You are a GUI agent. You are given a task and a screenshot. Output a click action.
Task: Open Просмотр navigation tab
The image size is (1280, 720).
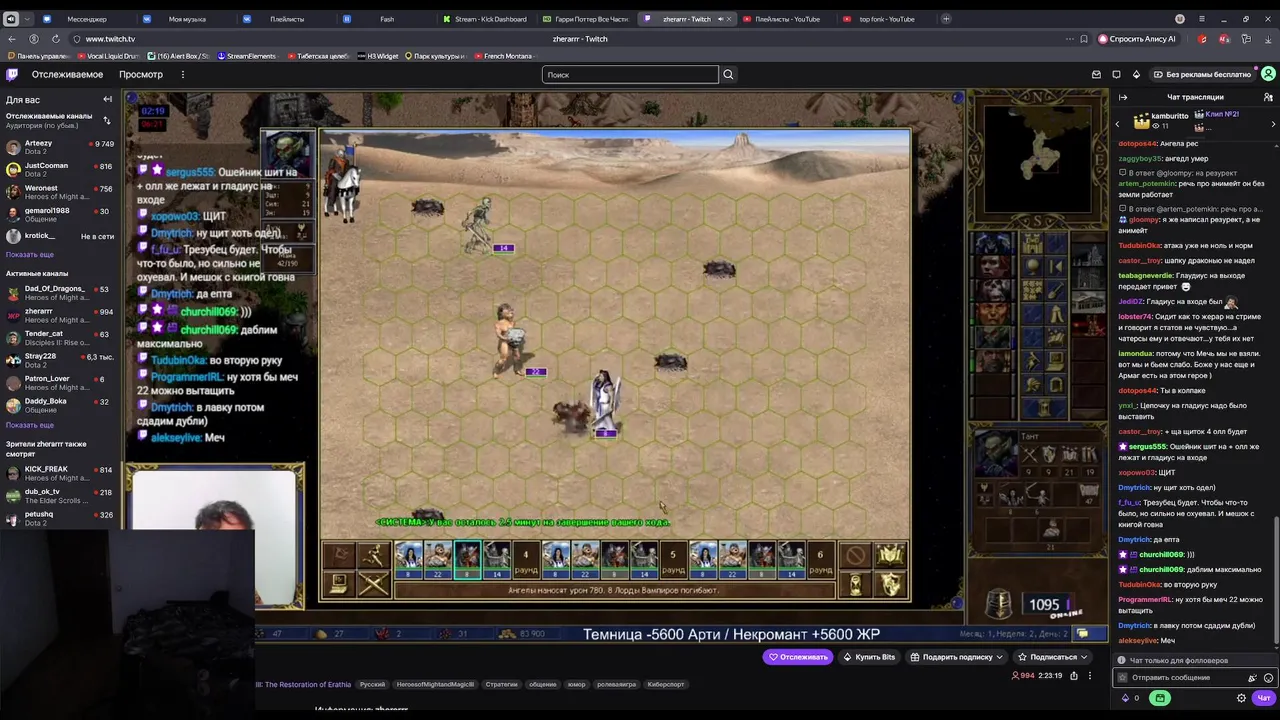click(141, 74)
